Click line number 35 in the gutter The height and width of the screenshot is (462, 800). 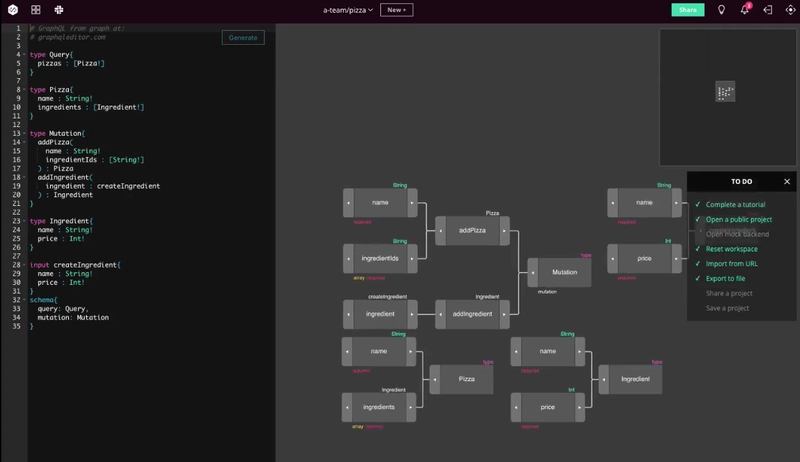[17, 326]
